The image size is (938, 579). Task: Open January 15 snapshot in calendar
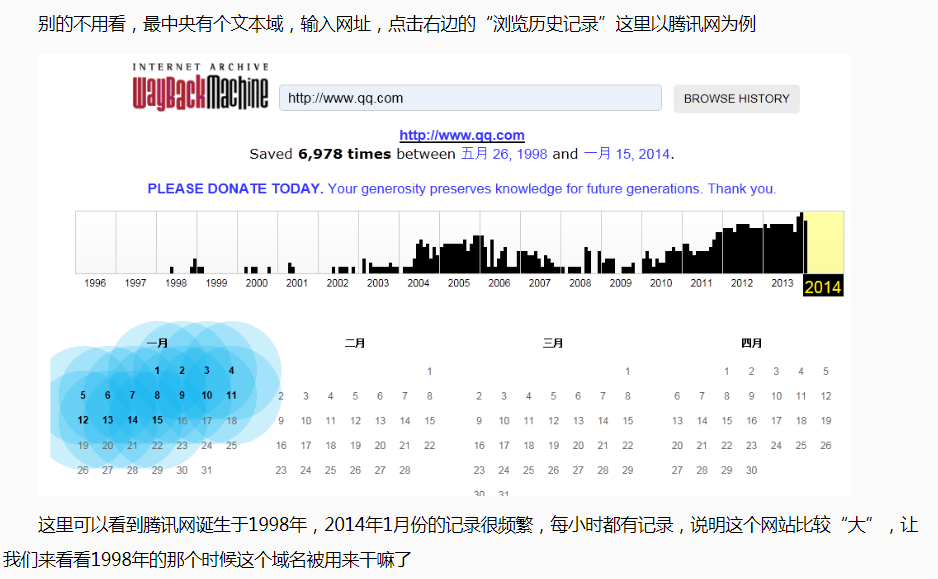tap(157, 420)
